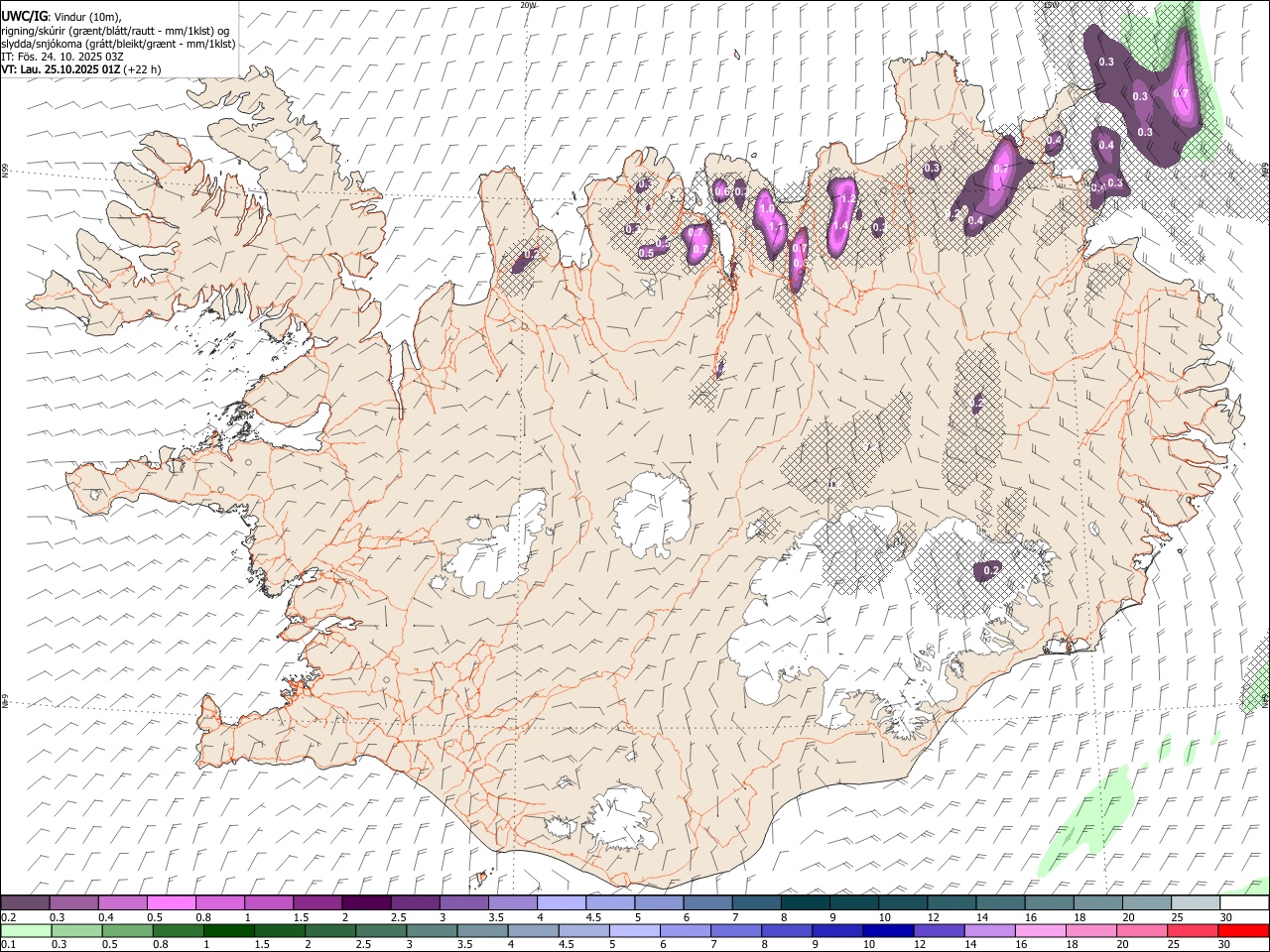Pick the 12 violet swatch, lower legend row
This screenshot has height=952, width=1270.
(x=939, y=930)
